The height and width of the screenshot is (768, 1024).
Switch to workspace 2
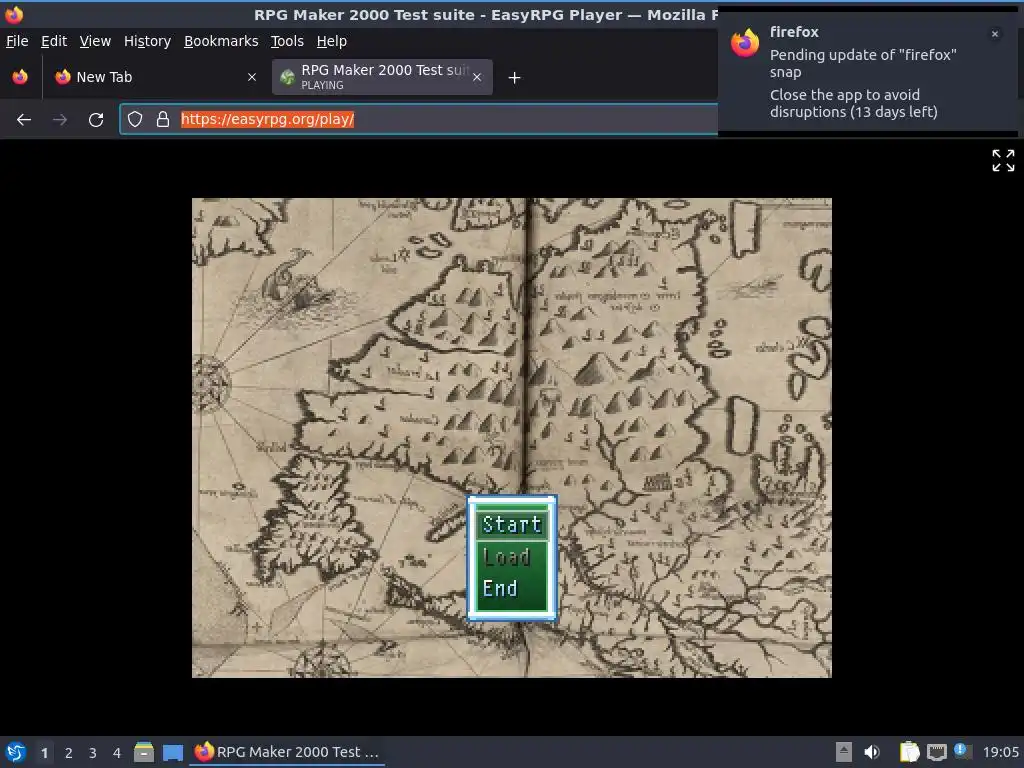pos(69,753)
